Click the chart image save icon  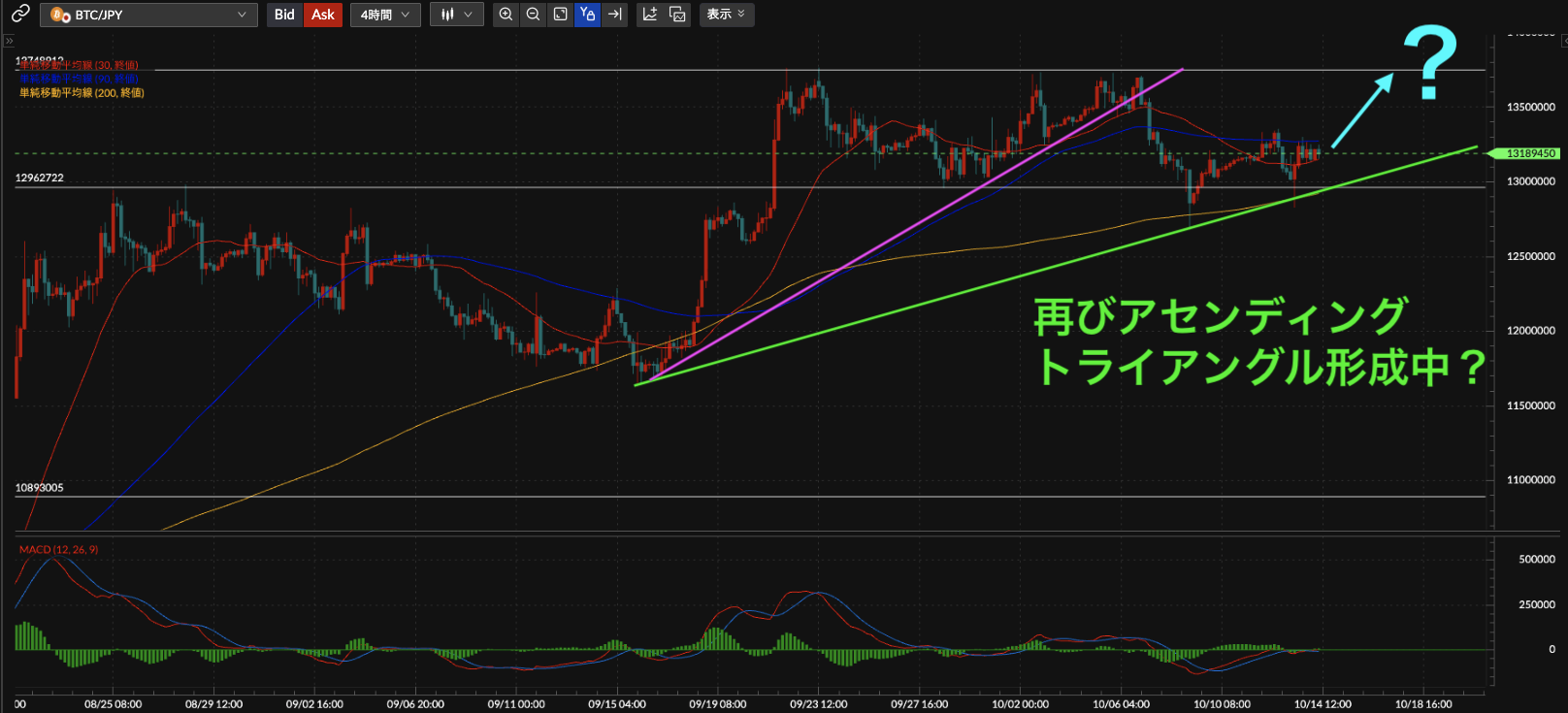click(x=677, y=15)
